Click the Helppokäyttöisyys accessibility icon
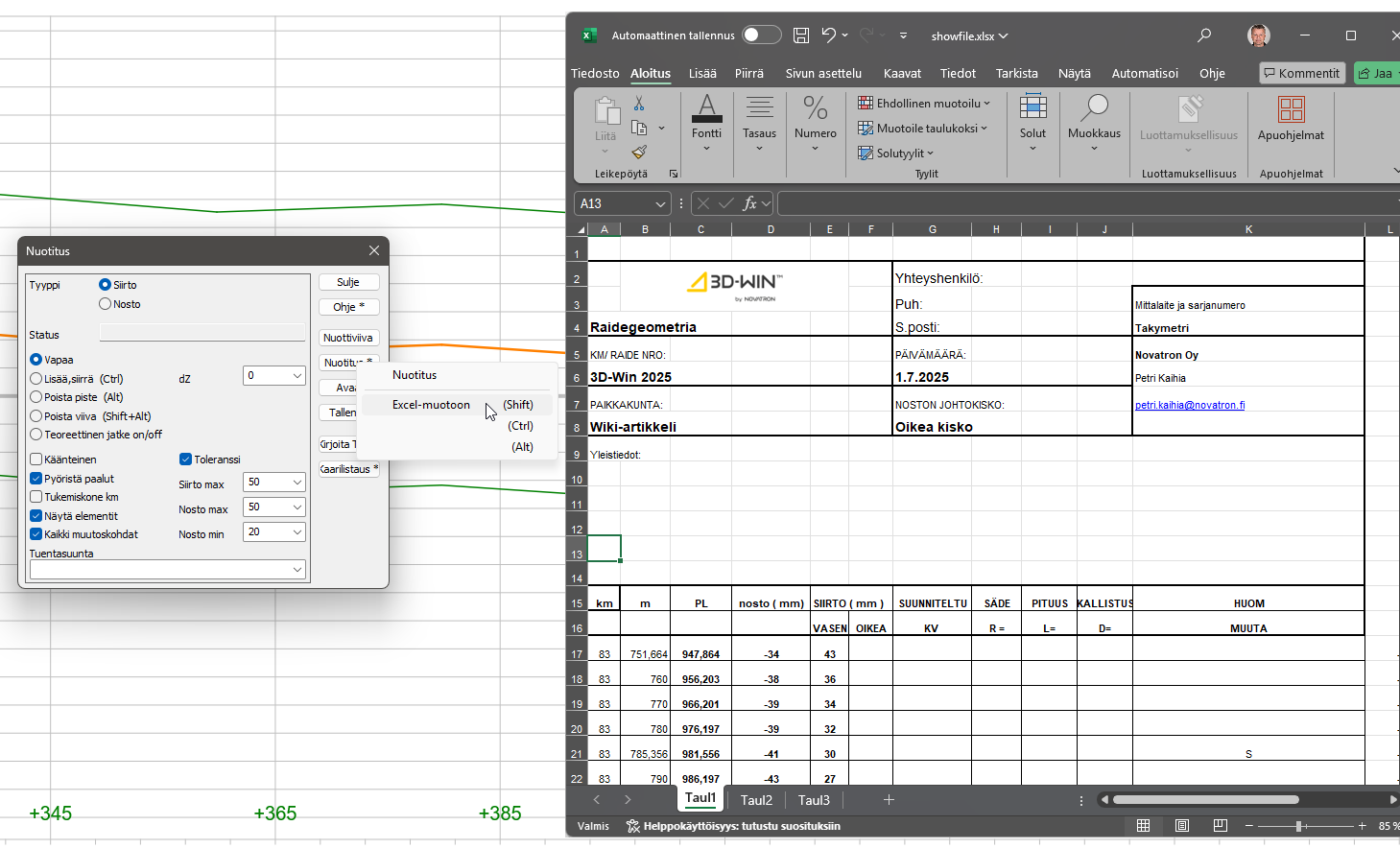 631,826
